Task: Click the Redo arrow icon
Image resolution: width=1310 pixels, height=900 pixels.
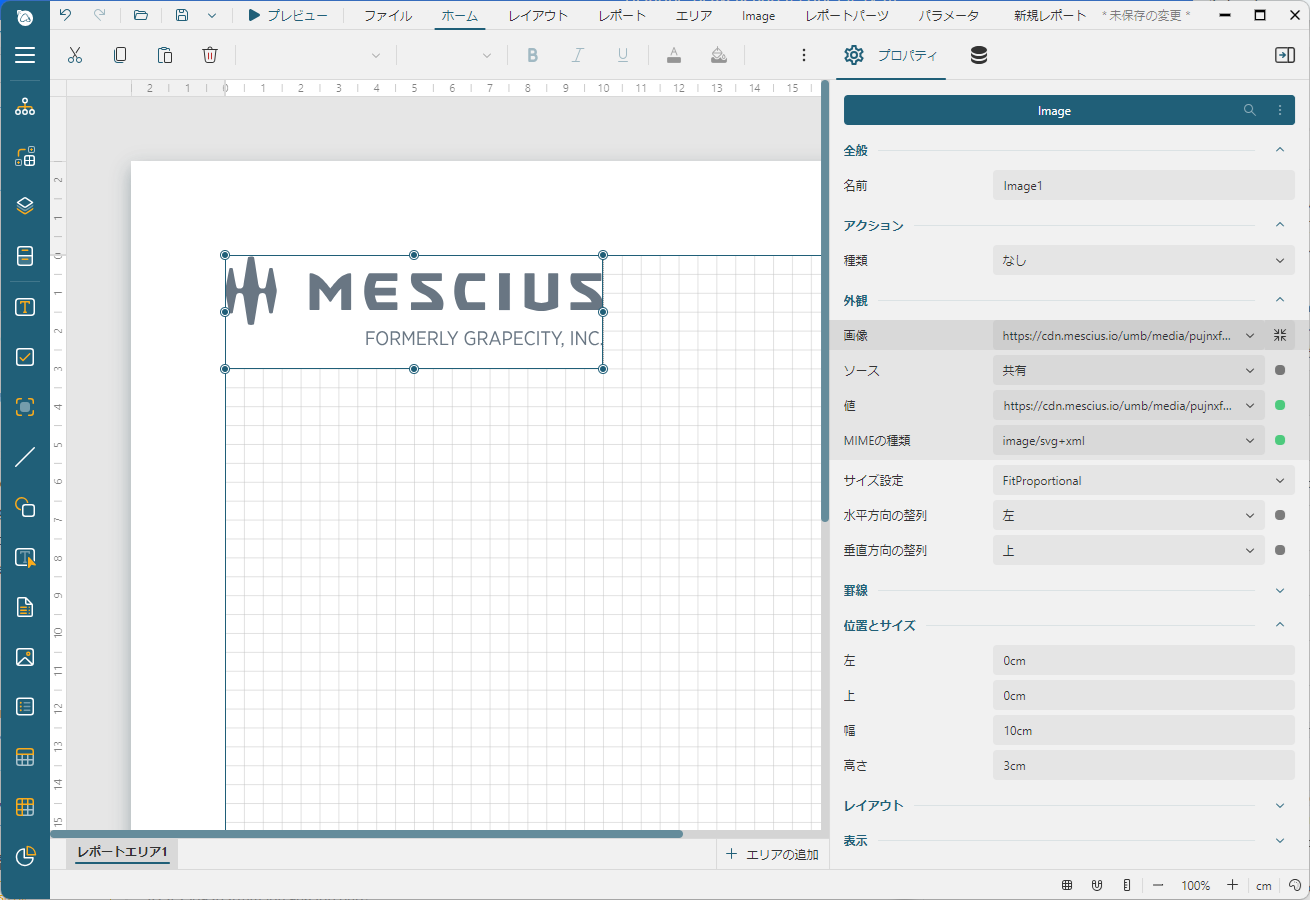Action: (98, 15)
